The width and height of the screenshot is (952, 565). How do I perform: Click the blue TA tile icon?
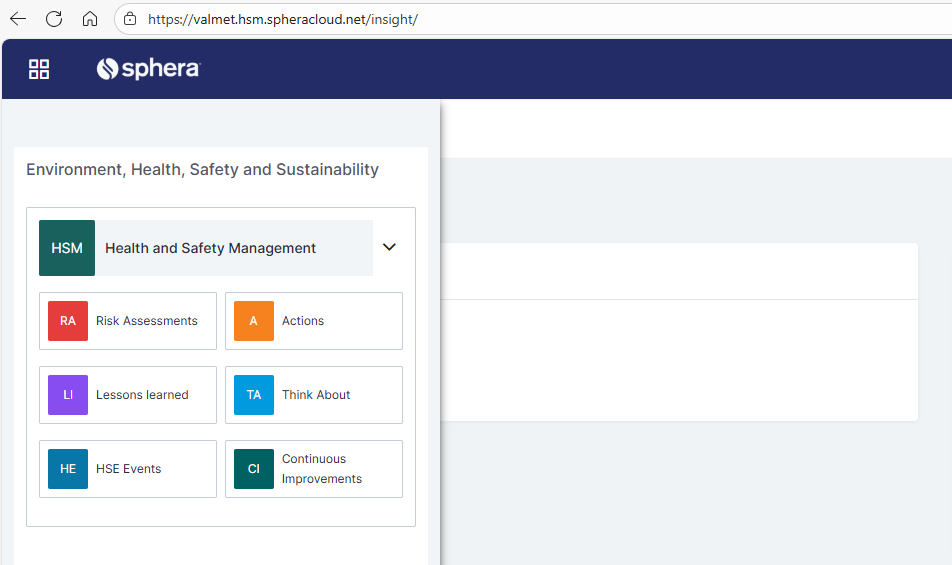point(254,395)
